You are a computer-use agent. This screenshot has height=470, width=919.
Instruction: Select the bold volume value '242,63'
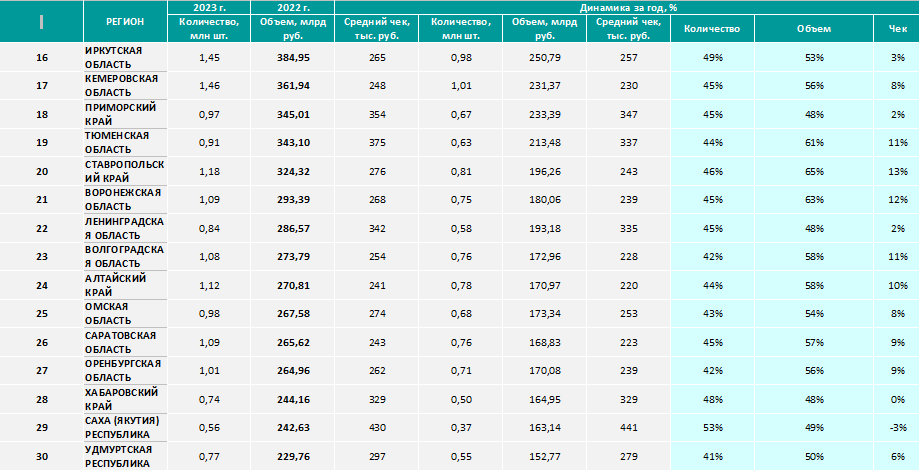pyautogui.click(x=294, y=428)
